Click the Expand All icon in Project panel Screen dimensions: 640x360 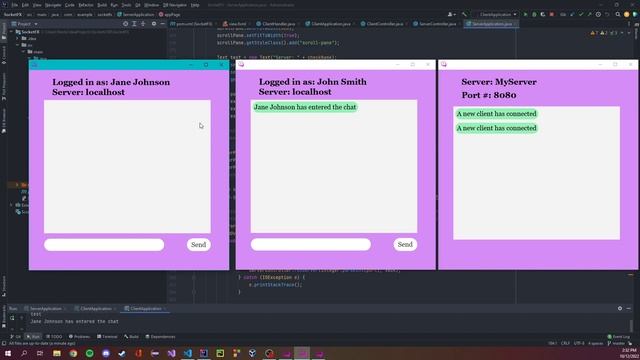point(134,24)
